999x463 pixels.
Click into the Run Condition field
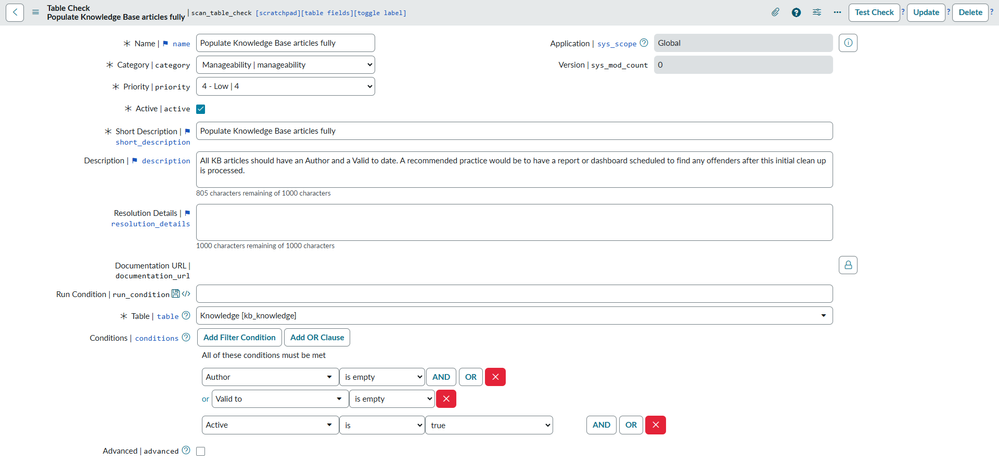[514, 294]
